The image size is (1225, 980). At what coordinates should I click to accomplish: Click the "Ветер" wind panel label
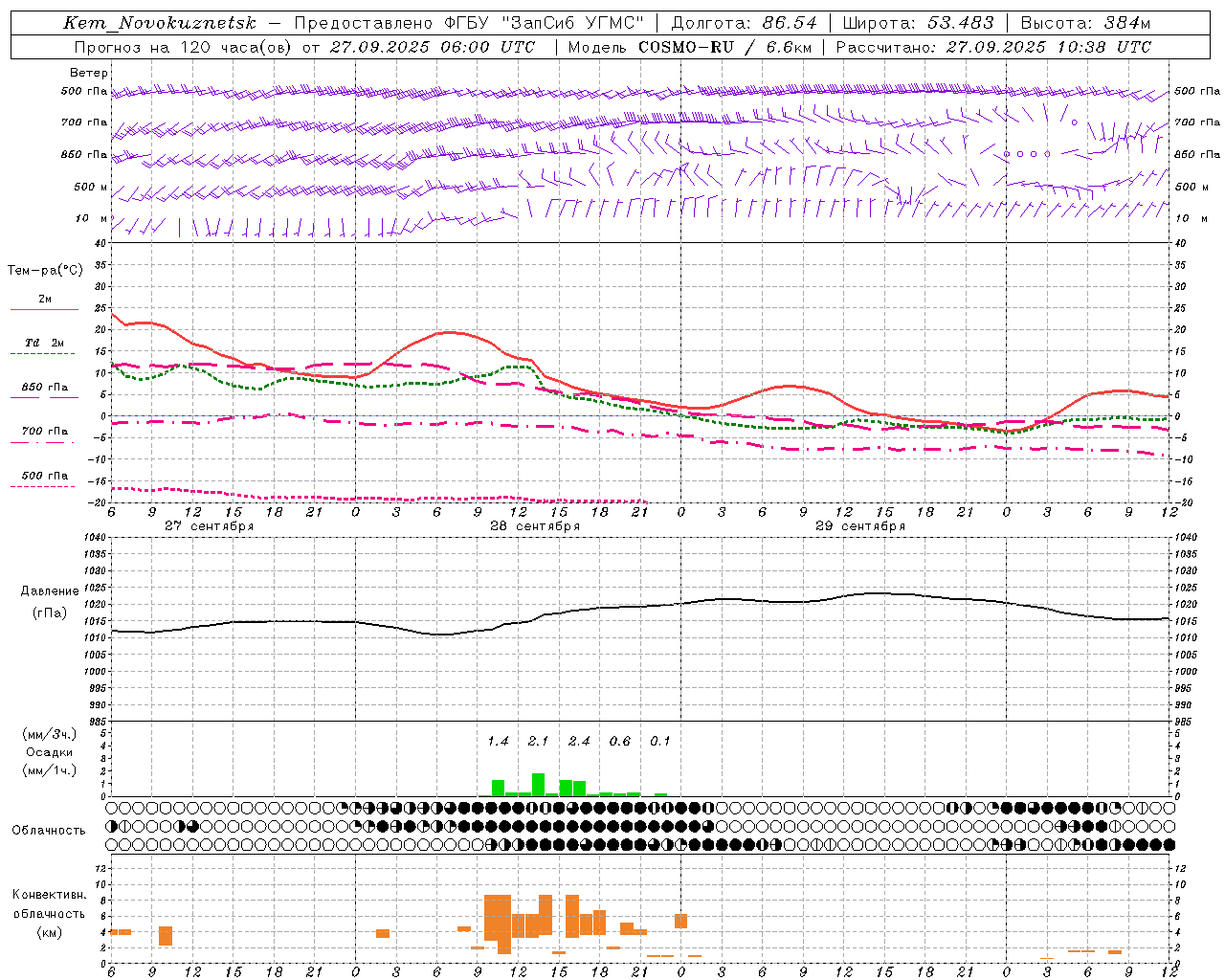click(89, 73)
